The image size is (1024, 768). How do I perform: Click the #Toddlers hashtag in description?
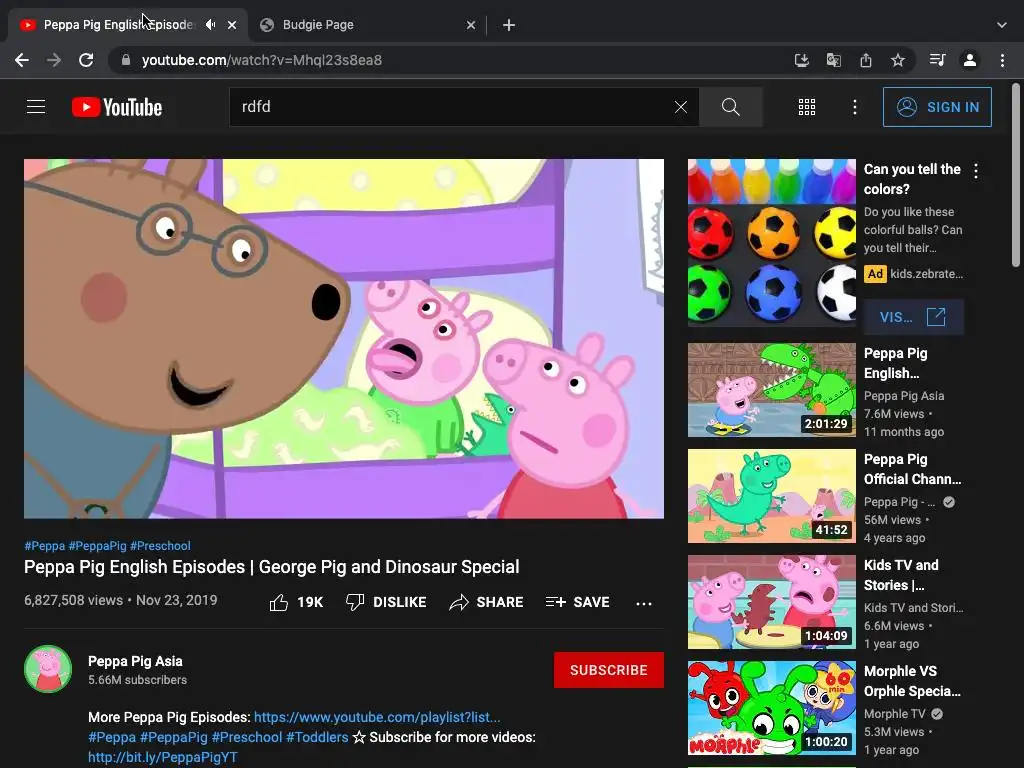317,737
